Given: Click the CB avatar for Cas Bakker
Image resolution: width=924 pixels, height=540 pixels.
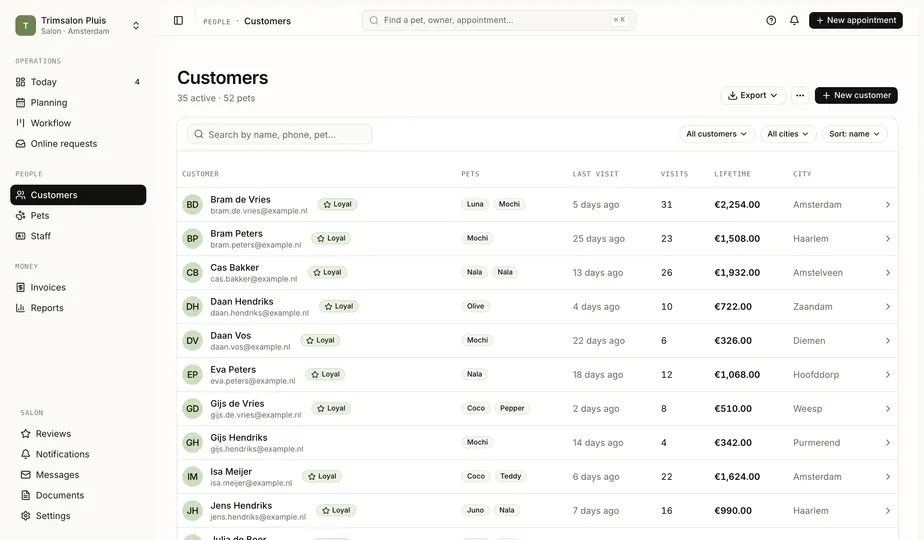Looking at the screenshot, I should (192, 272).
